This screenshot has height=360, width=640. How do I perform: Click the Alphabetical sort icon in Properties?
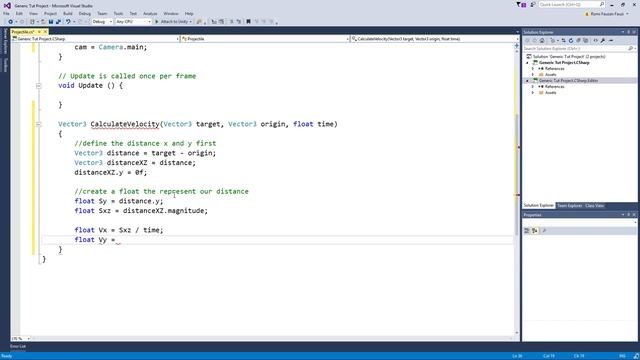click(535, 231)
